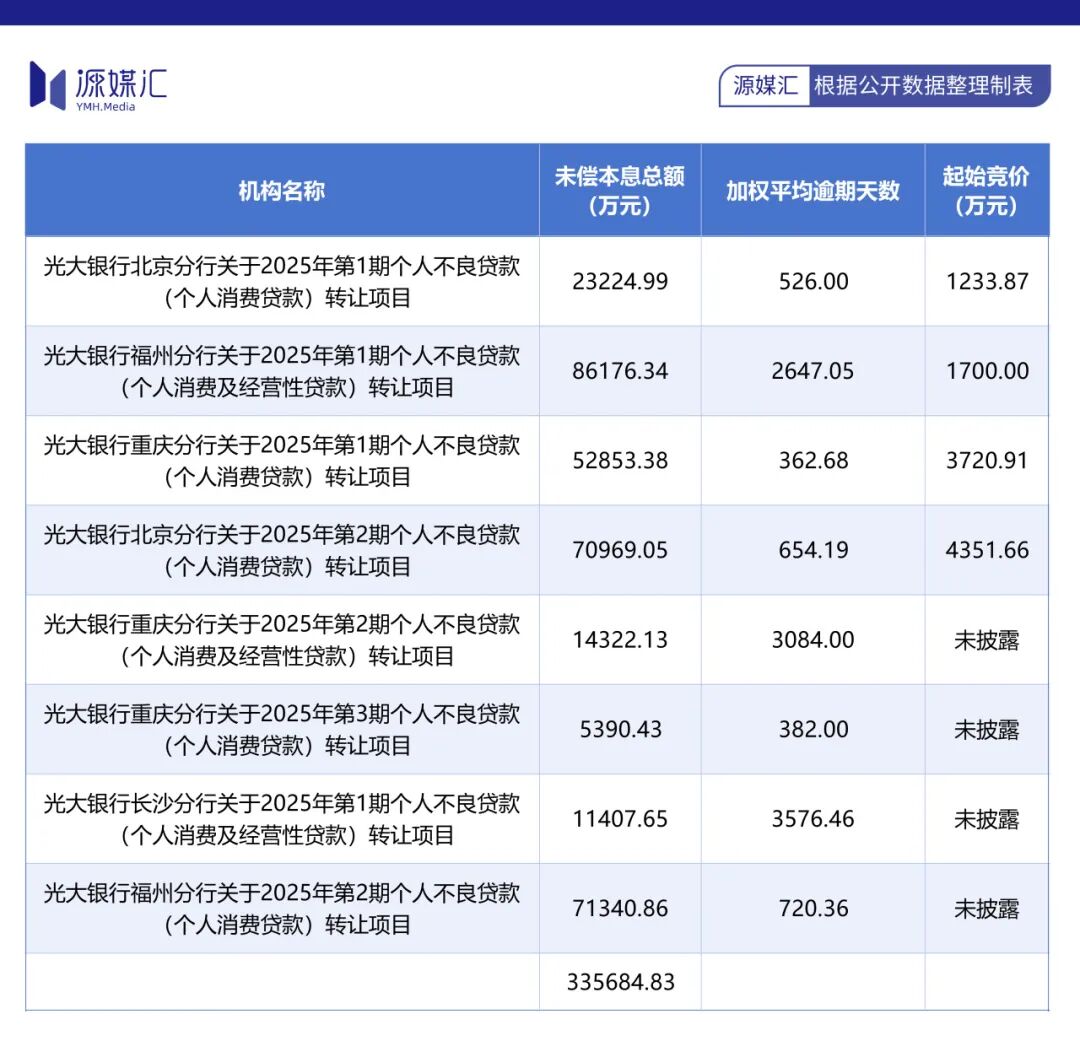Select 光大银行重庆分行第1期 project row
The height and width of the screenshot is (1041, 1080).
pos(282,460)
